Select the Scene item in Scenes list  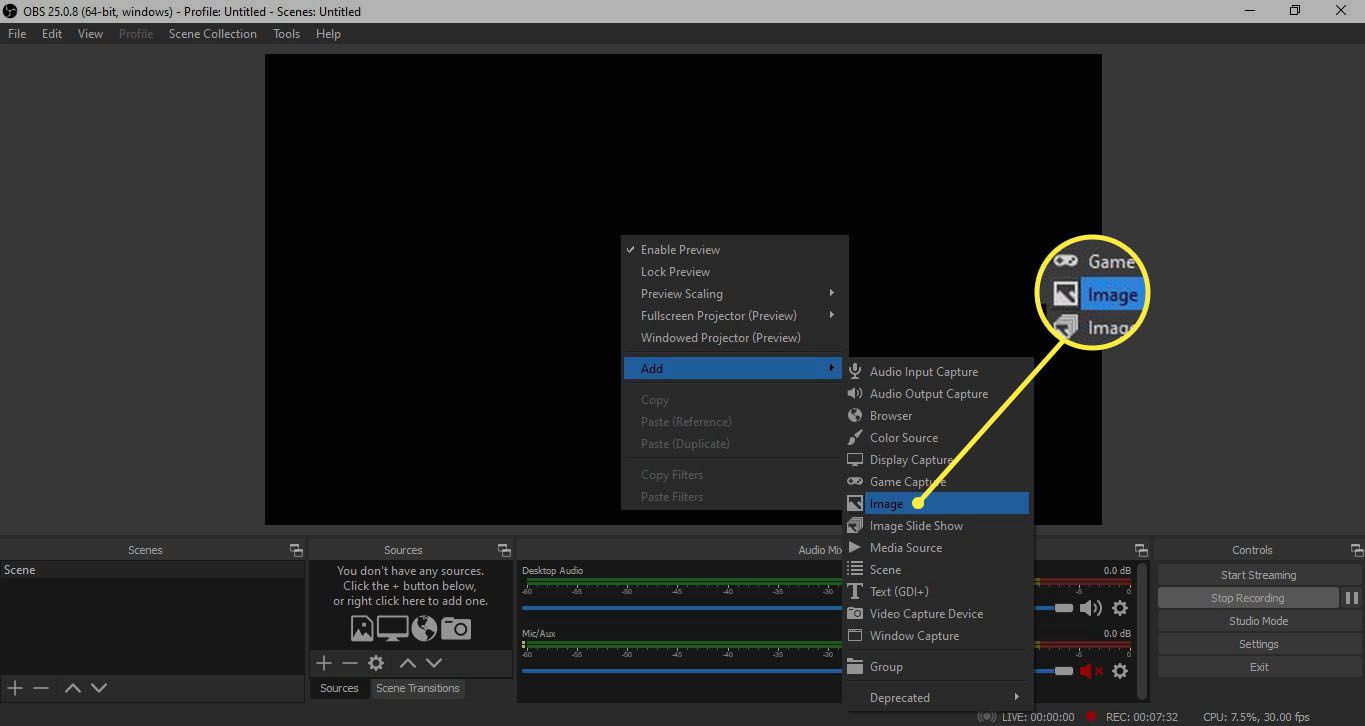tap(152, 570)
